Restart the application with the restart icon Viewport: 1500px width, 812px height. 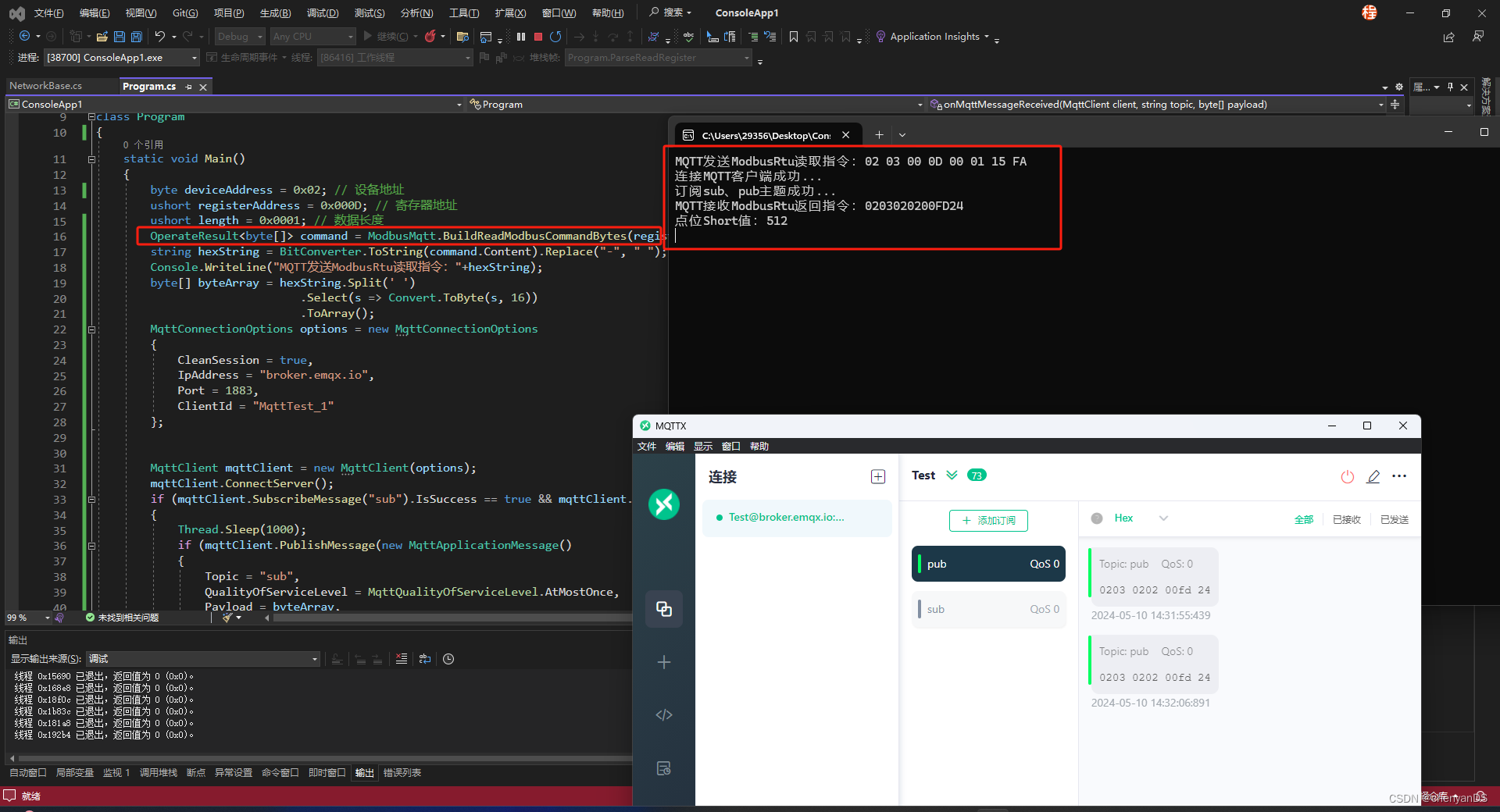point(555,36)
